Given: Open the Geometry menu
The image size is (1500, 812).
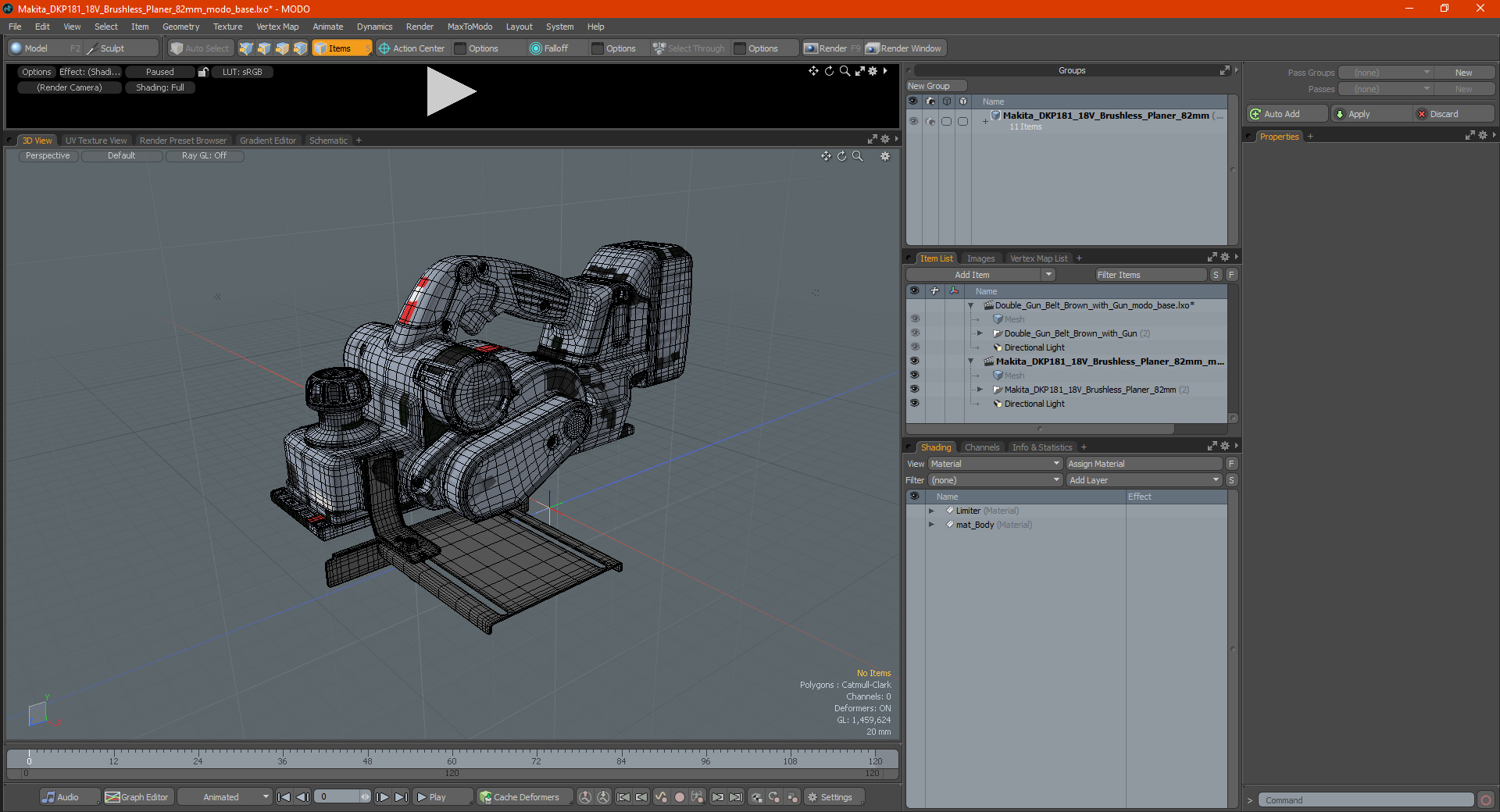Looking at the screenshot, I should pos(180,27).
